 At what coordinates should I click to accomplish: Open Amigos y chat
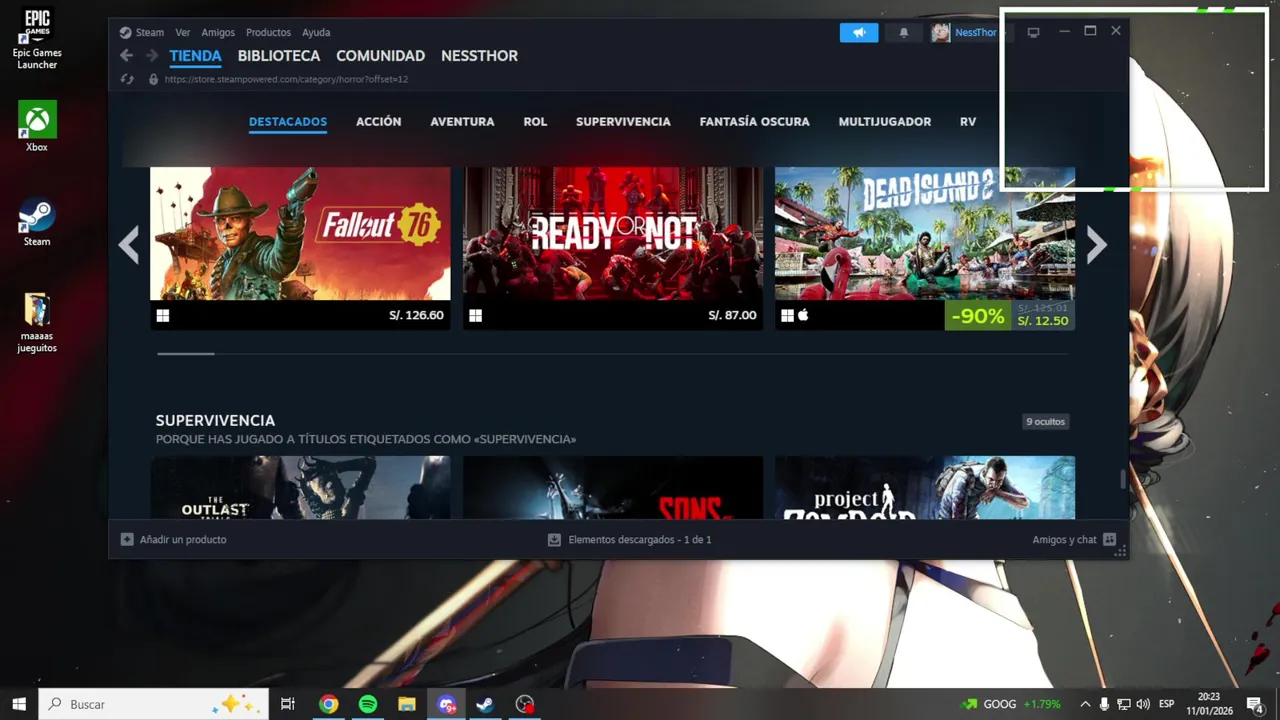(1064, 539)
